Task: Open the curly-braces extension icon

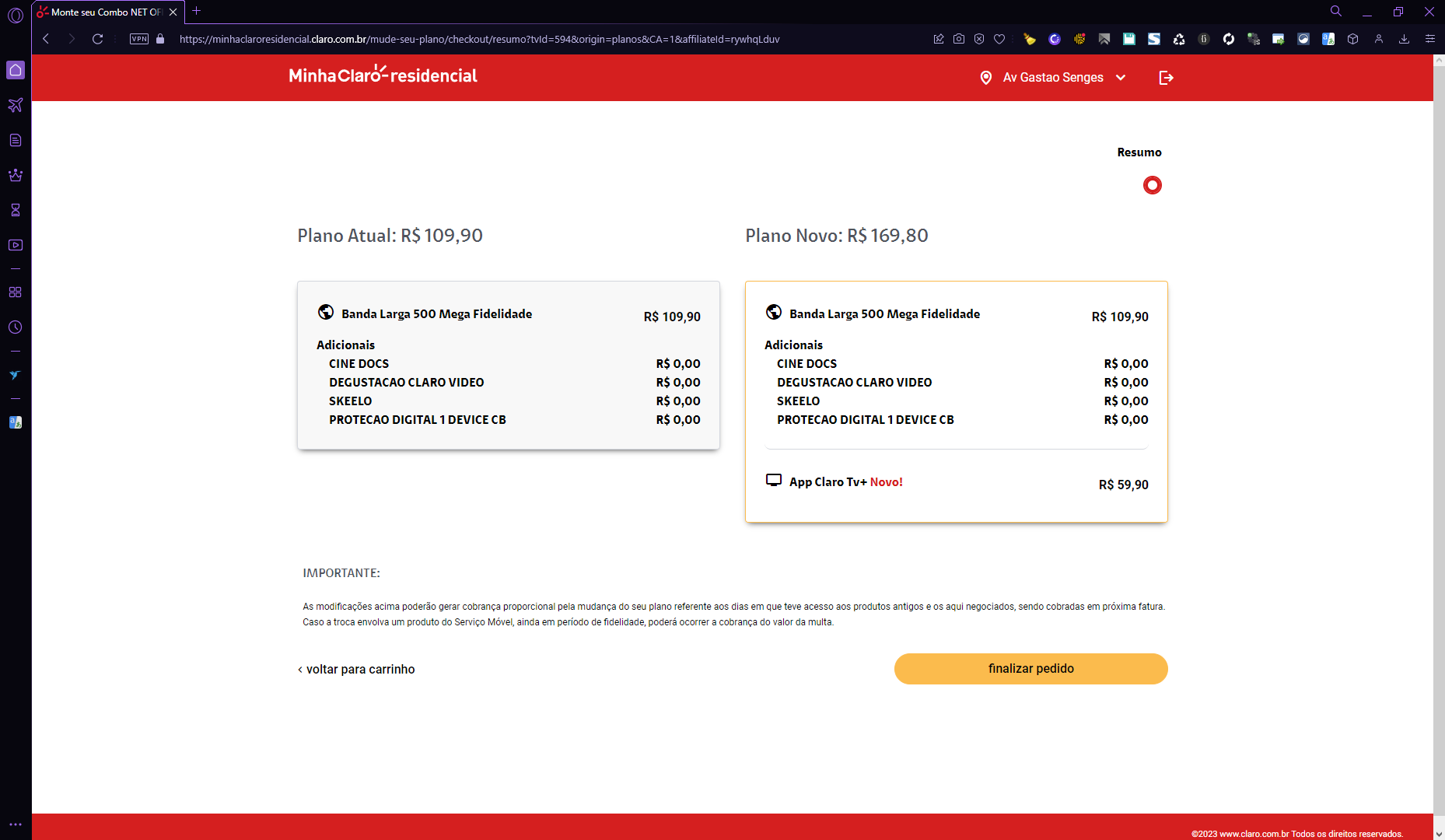Action: coord(1204,39)
